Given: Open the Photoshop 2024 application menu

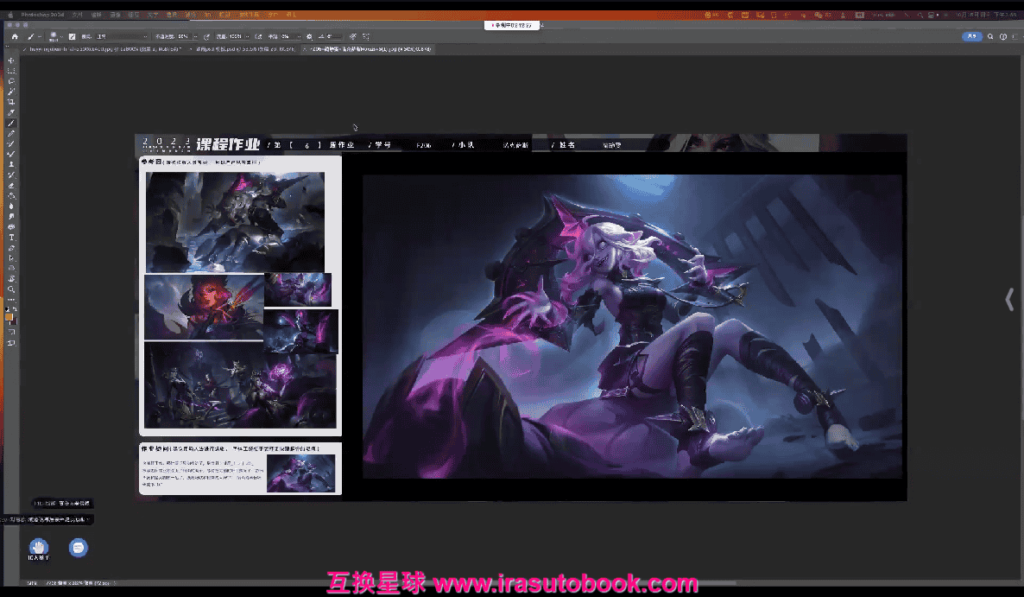Looking at the screenshot, I should (42, 14).
